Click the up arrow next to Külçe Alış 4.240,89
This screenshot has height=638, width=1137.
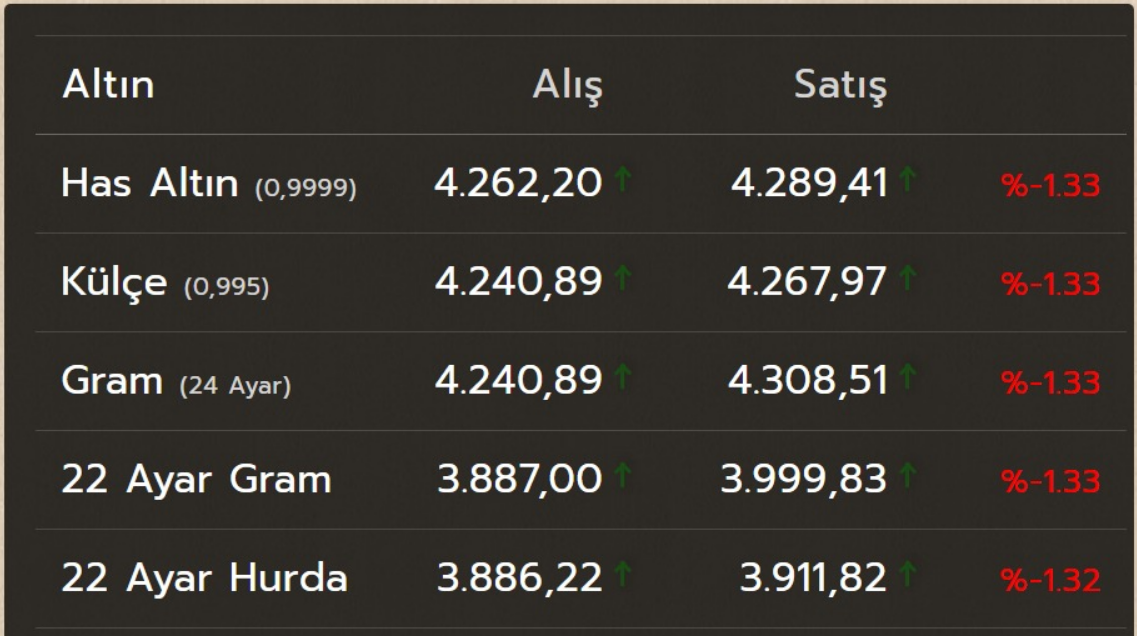pos(623,278)
